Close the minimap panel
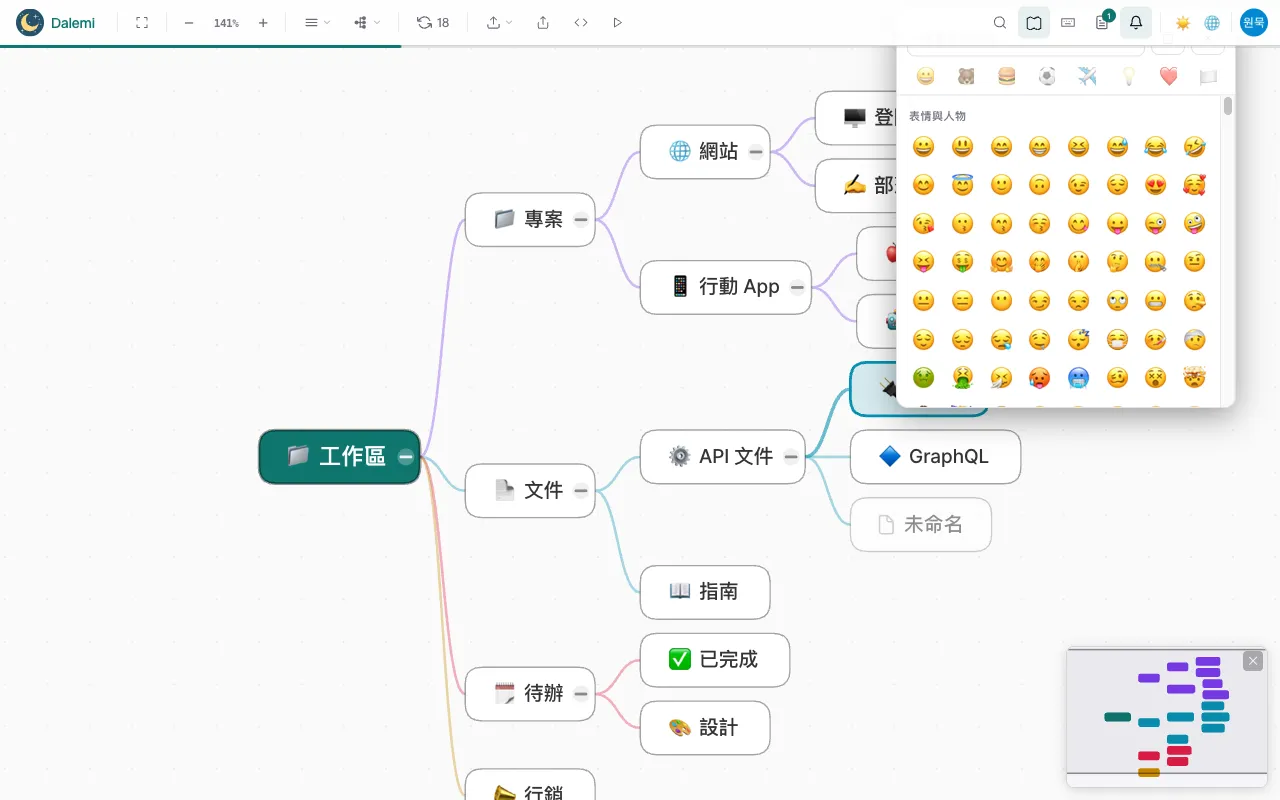This screenshot has height=800, width=1280. [x=1253, y=661]
